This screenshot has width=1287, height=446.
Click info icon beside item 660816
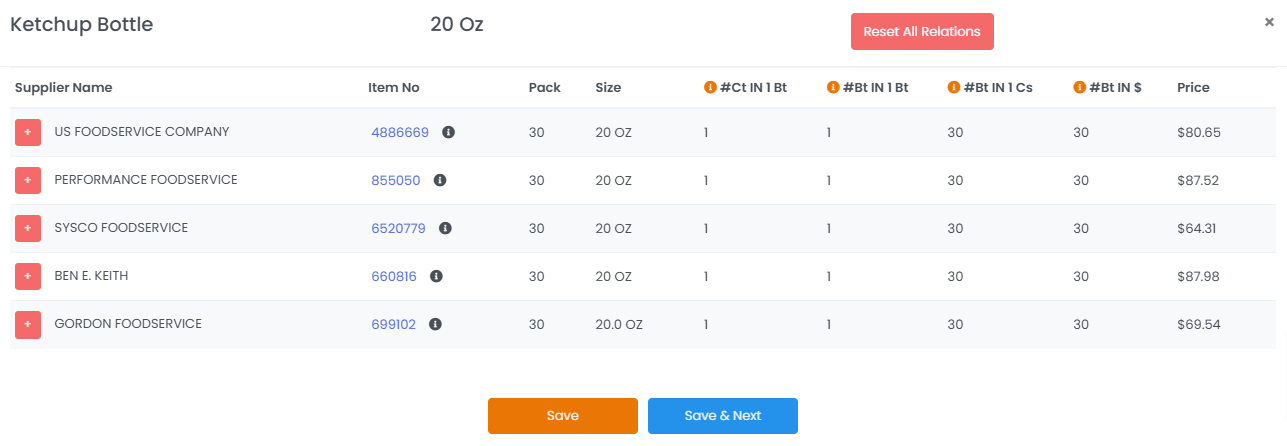pos(436,276)
